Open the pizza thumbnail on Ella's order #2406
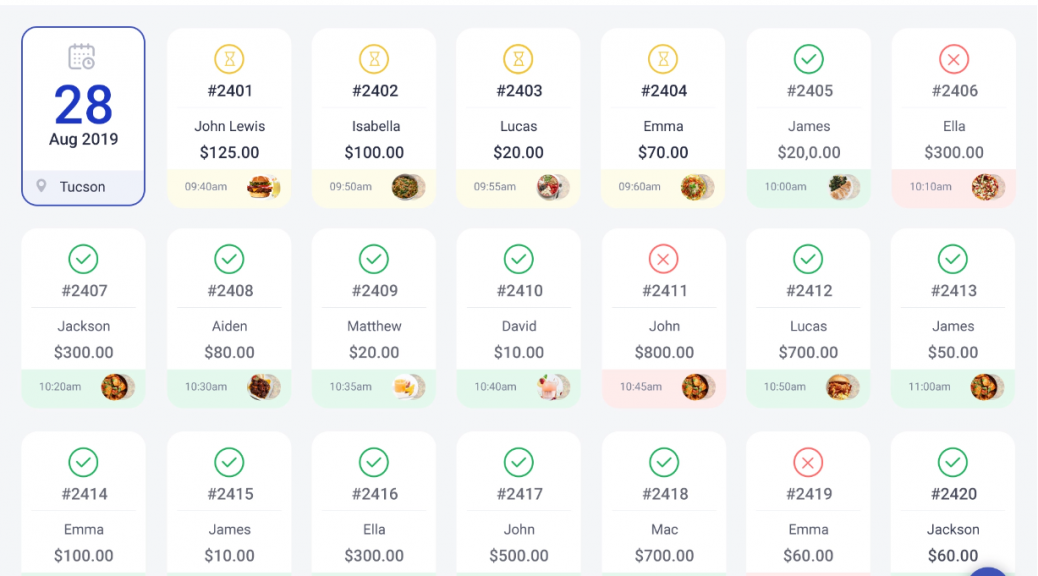 click(x=988, y=187)
